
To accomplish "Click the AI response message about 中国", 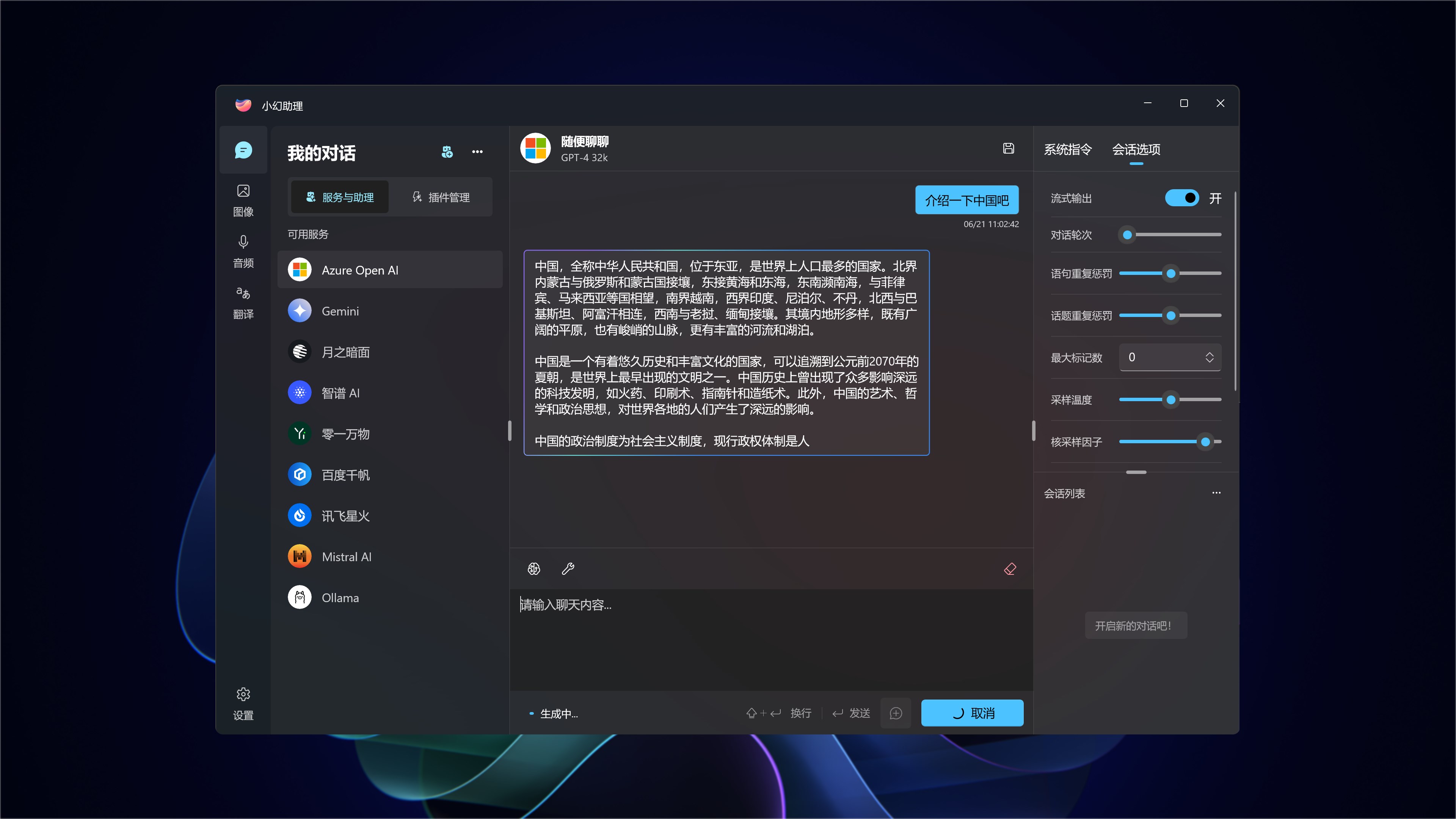I will coord(726,353).
